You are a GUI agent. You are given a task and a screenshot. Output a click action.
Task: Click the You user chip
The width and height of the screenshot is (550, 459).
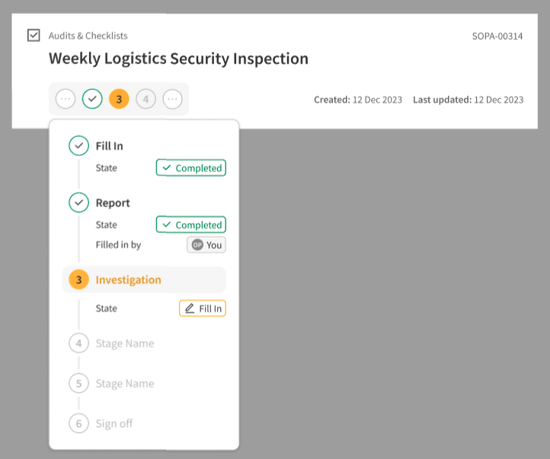click(x=206, y=245)
